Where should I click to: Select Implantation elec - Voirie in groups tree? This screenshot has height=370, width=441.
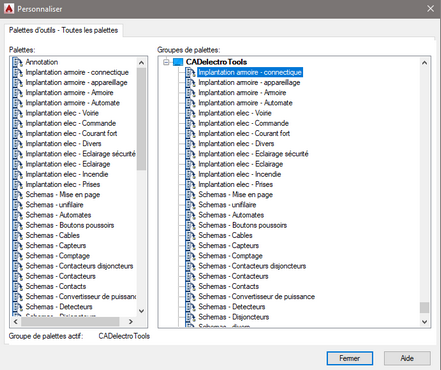point(235,113)
